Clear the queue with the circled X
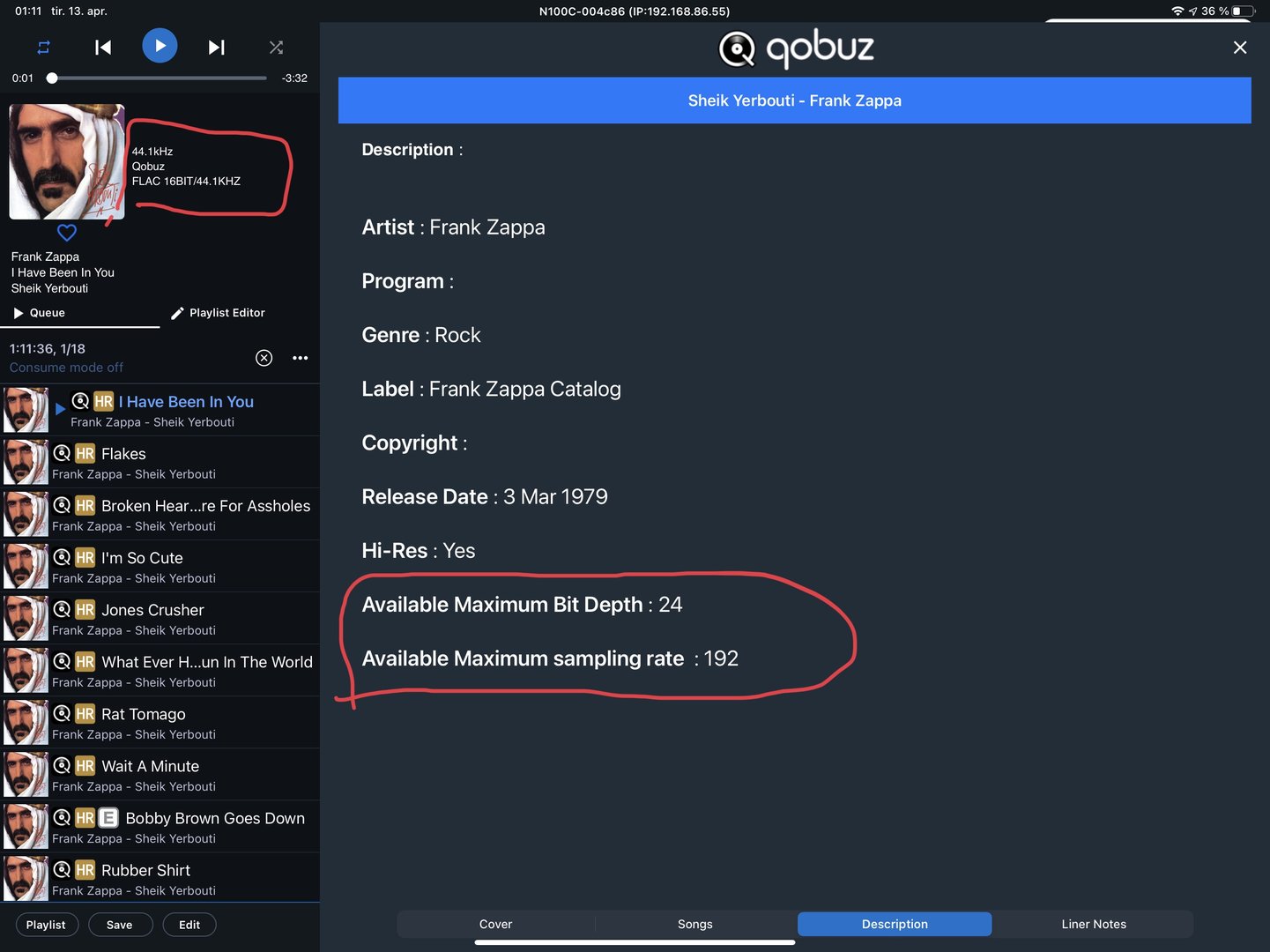Screen dimensions: 1270x952 point(264,358)
